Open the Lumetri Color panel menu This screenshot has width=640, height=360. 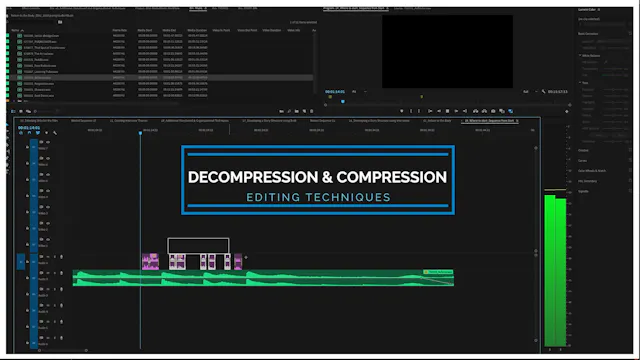(x=599, y=9)
